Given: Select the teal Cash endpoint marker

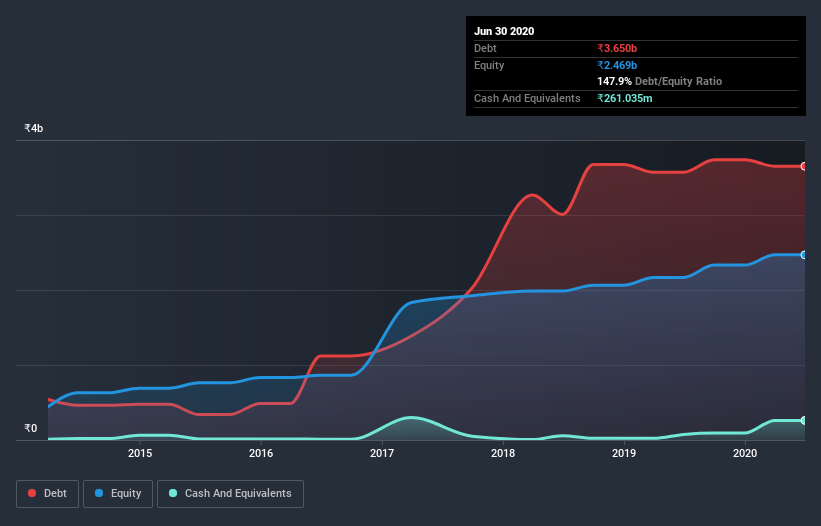Looking at the screenshot, I should (x=804, y=420).
